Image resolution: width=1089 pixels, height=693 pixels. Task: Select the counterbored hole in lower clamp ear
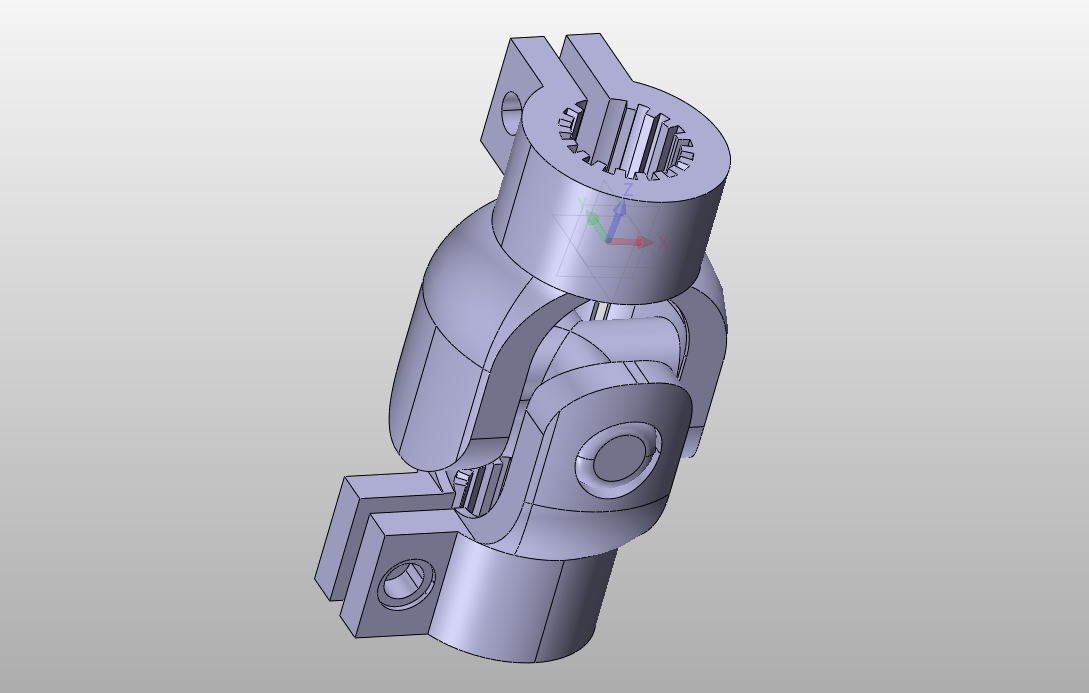(x=401, y=582)
